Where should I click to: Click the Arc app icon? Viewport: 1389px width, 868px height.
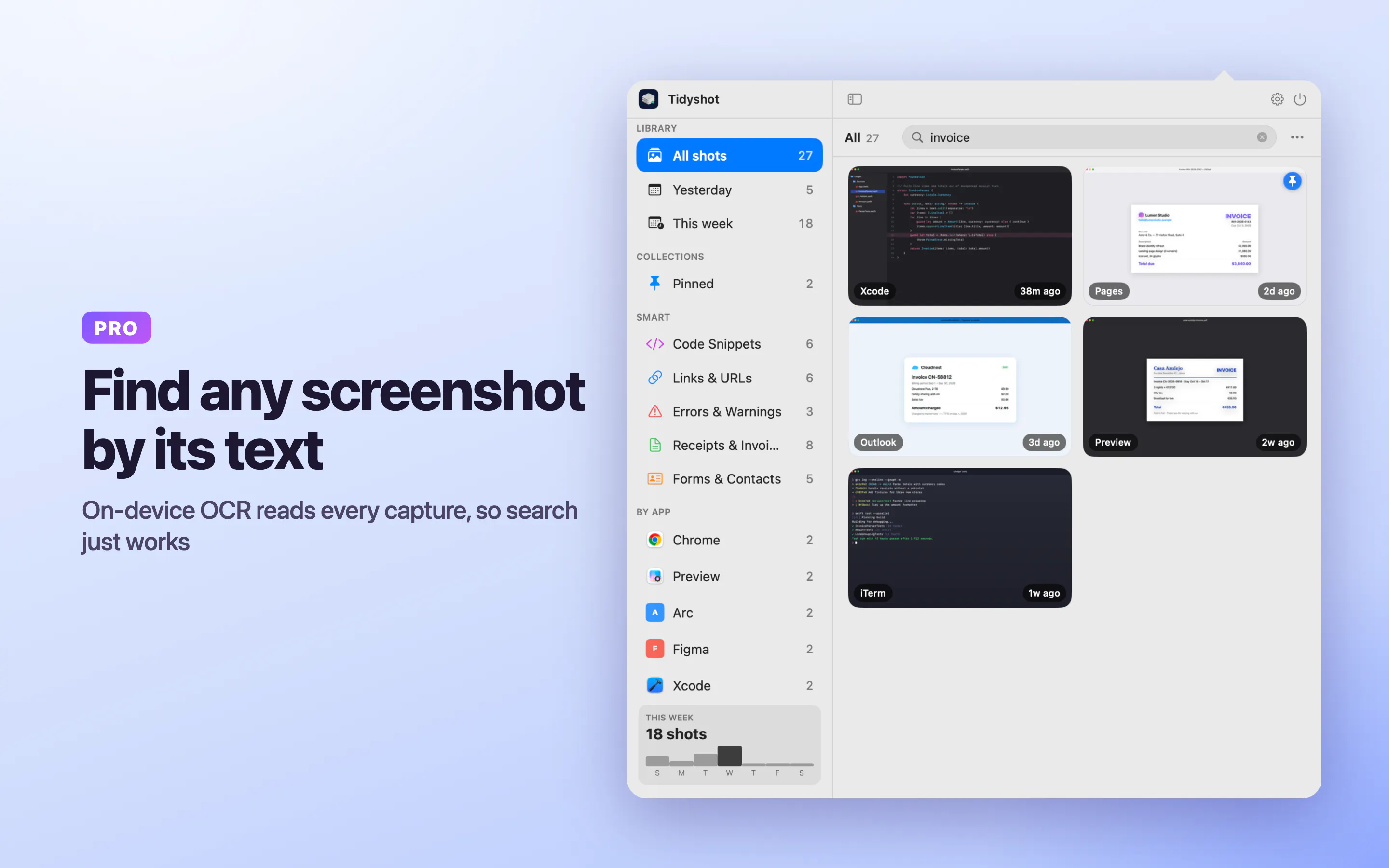[x=655, y=612]
